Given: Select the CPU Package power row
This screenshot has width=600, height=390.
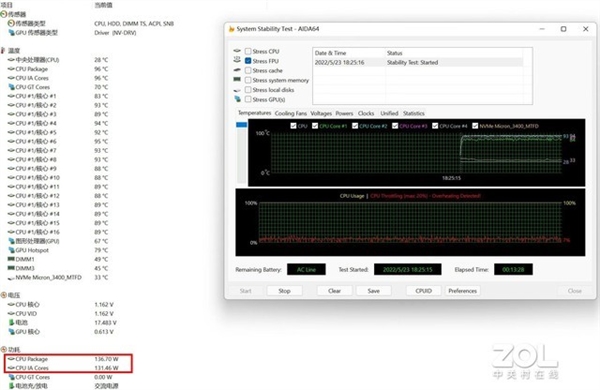Looking at the screenshot, I should coord(63,359).
